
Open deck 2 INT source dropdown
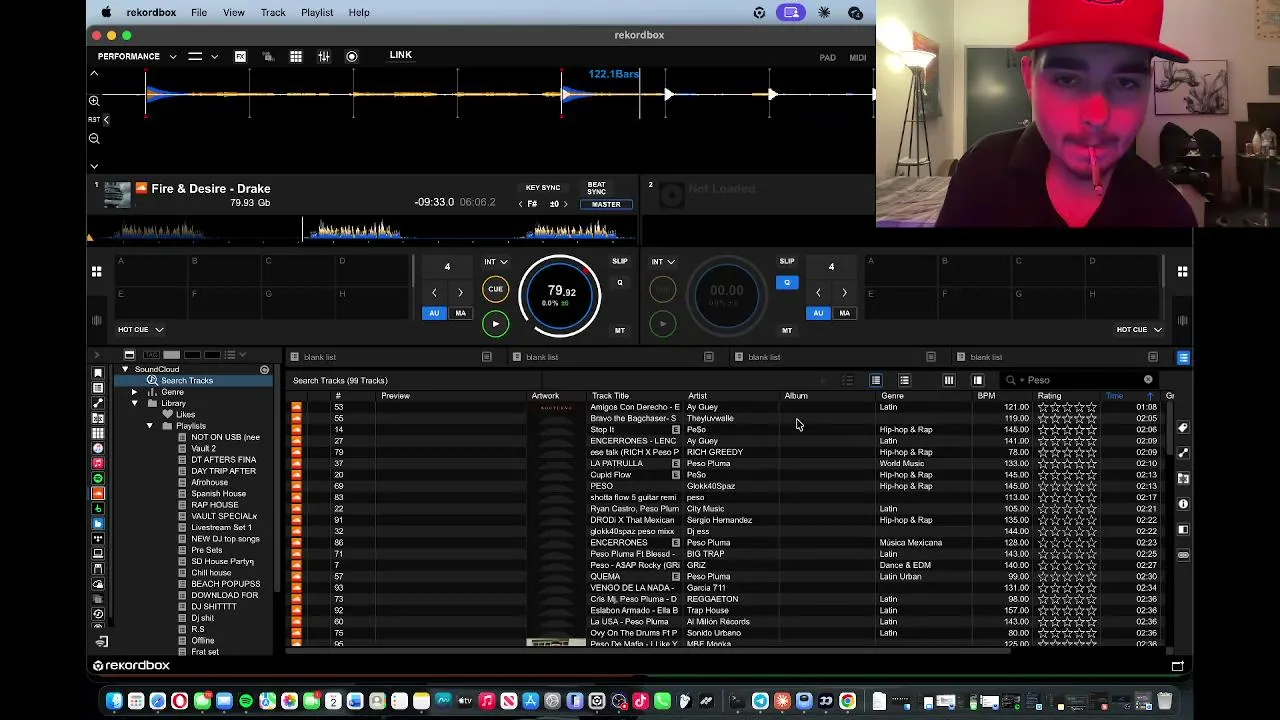tap(663, 262)
